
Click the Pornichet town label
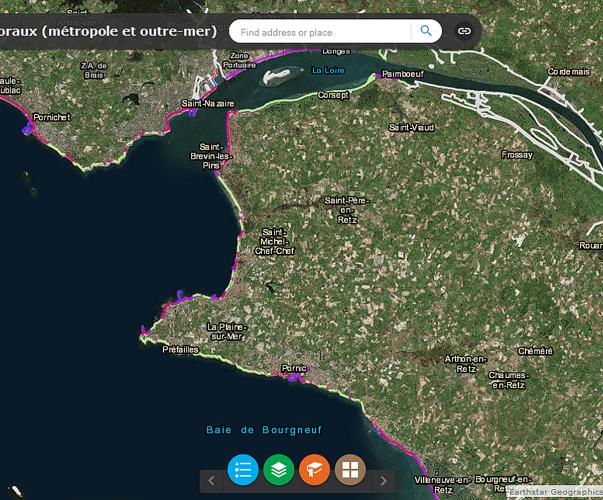coord(52,117)
